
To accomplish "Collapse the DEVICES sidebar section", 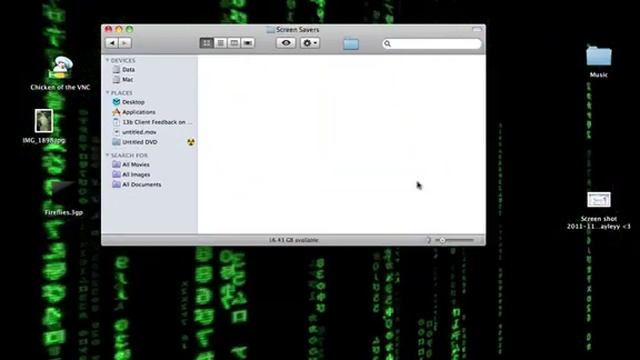I will (107, 60).
